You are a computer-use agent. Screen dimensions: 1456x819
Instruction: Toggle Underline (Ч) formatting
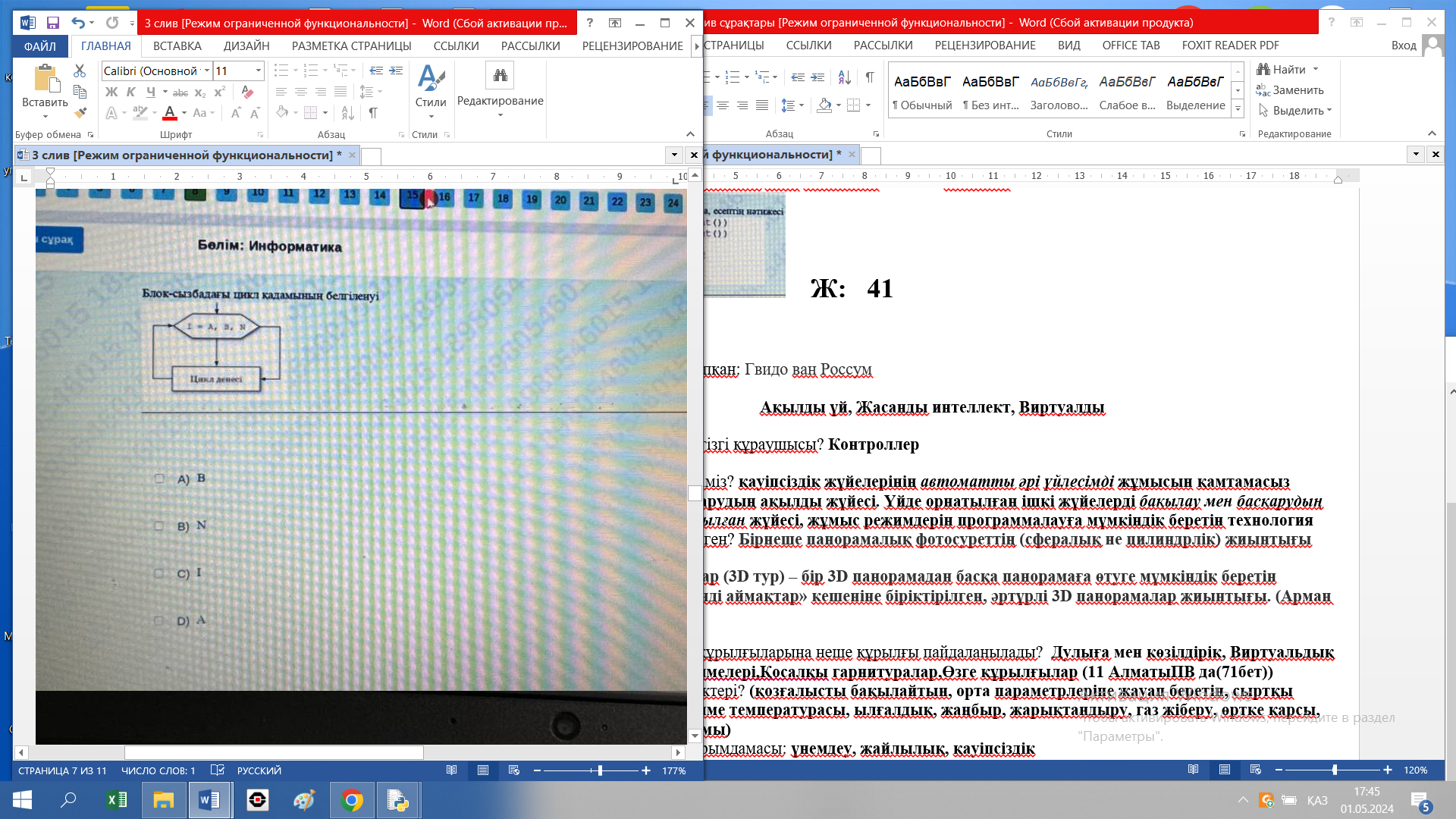coord(151,92)
